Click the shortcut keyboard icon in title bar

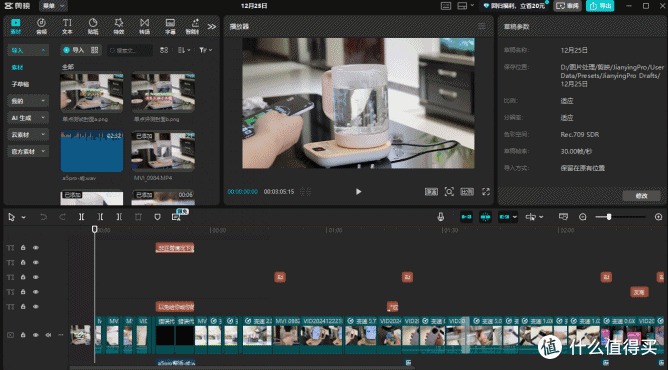click(x=446, y=6)
